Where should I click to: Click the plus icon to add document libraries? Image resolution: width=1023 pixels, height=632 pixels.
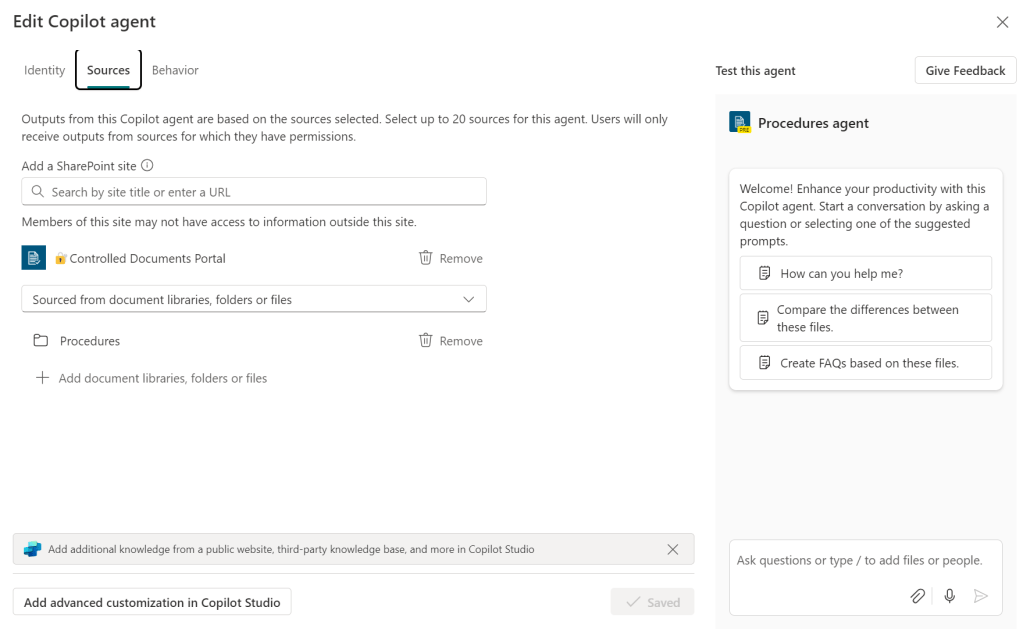pos(42,378)
